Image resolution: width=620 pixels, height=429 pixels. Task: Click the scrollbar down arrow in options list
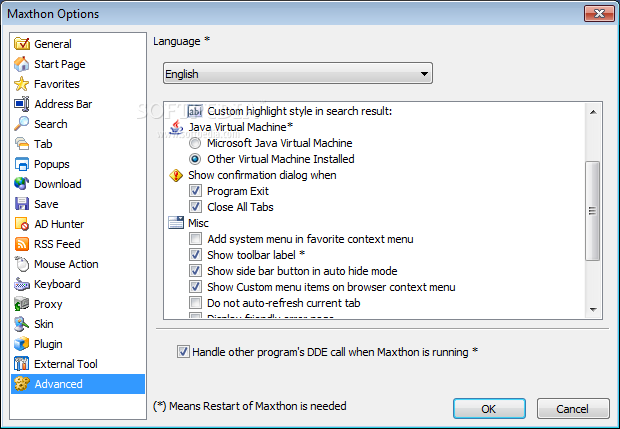pyautogui.click(x=593, y=309)
